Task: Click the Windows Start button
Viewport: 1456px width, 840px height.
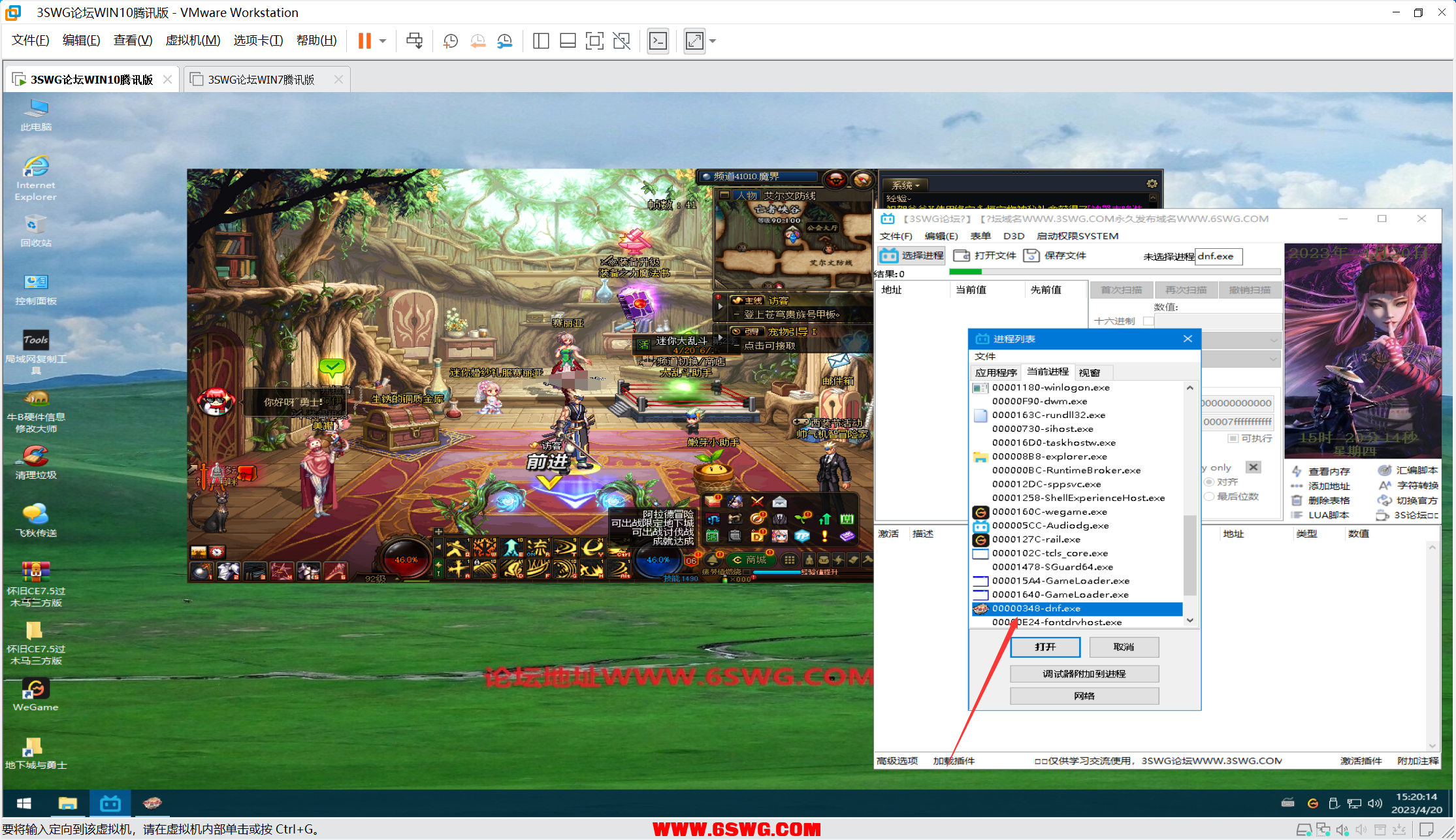Action: [x=24, y=803]
